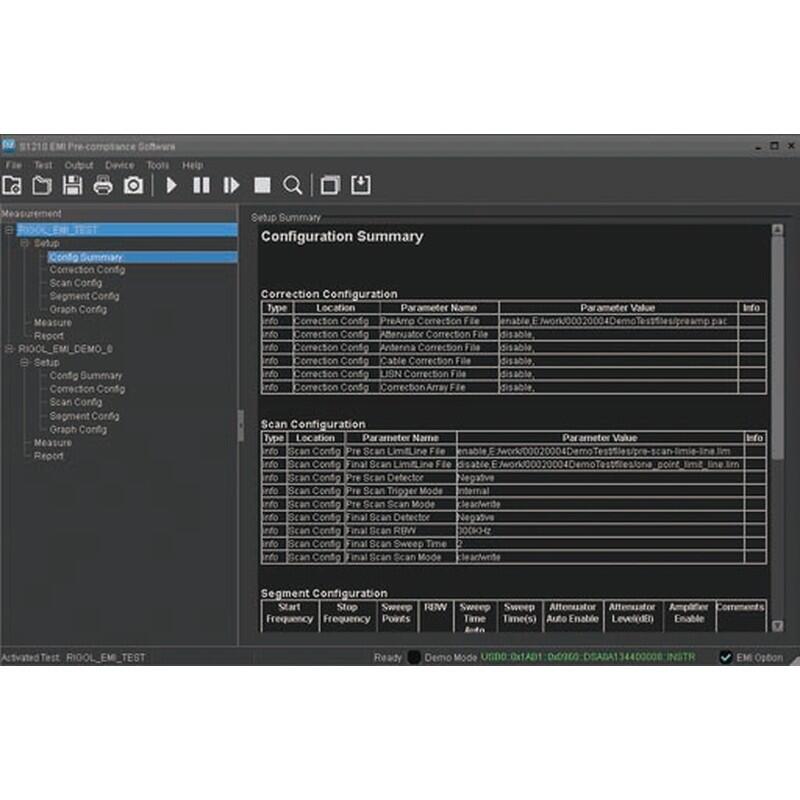Stop the scan with the square button
Viewport: 800px width, 800px height.
[262, 185]
